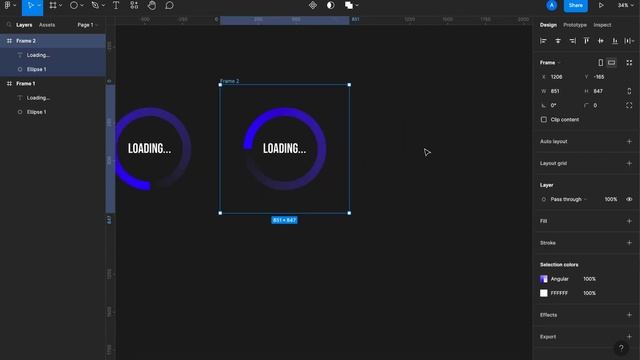Click the Boolean groups icon
This screenshot has height=360, width=640.
[x=349, y=5]
